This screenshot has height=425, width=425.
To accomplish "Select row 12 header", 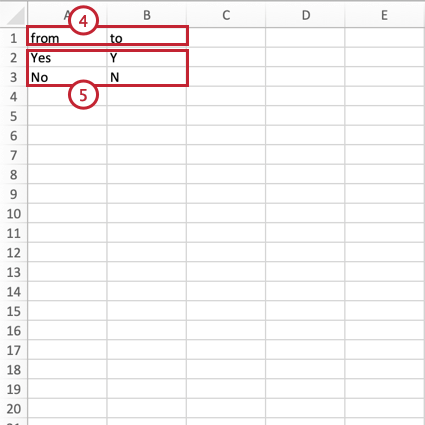I will click(13, 253).
